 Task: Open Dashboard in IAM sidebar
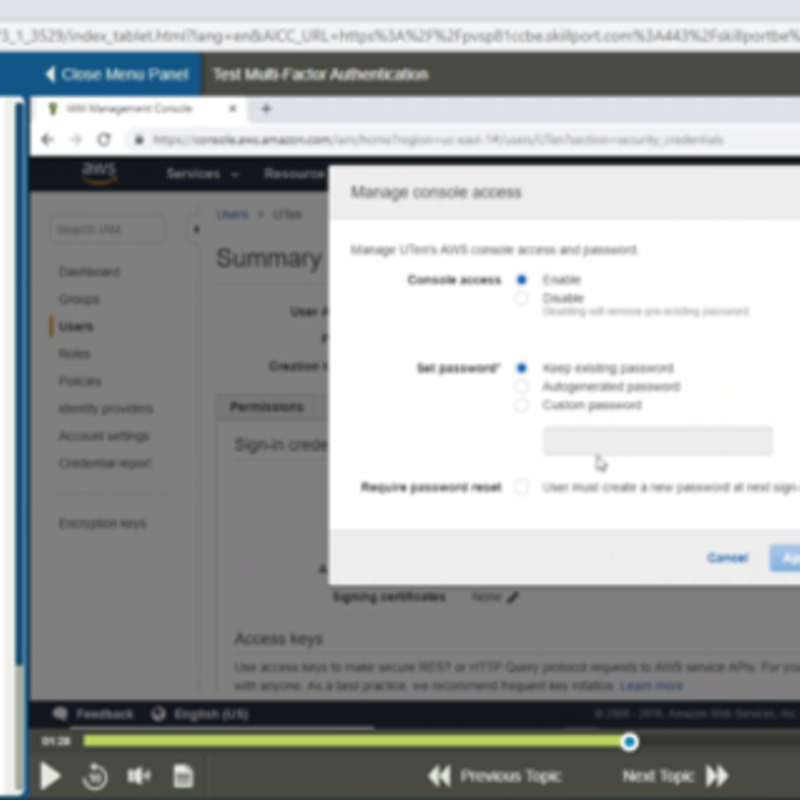tap(89, 271)
